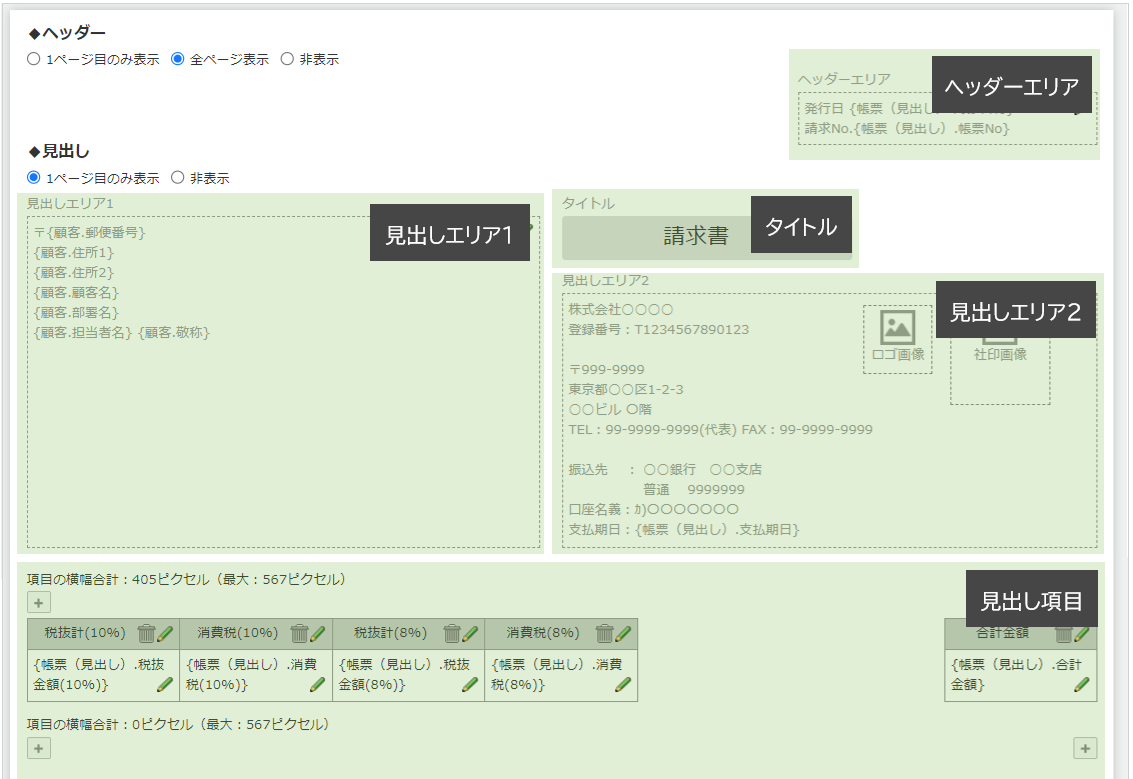This screenshot has width=1133, height=779.
Task: Select 非表示 for 見出し
Action: 178,177
